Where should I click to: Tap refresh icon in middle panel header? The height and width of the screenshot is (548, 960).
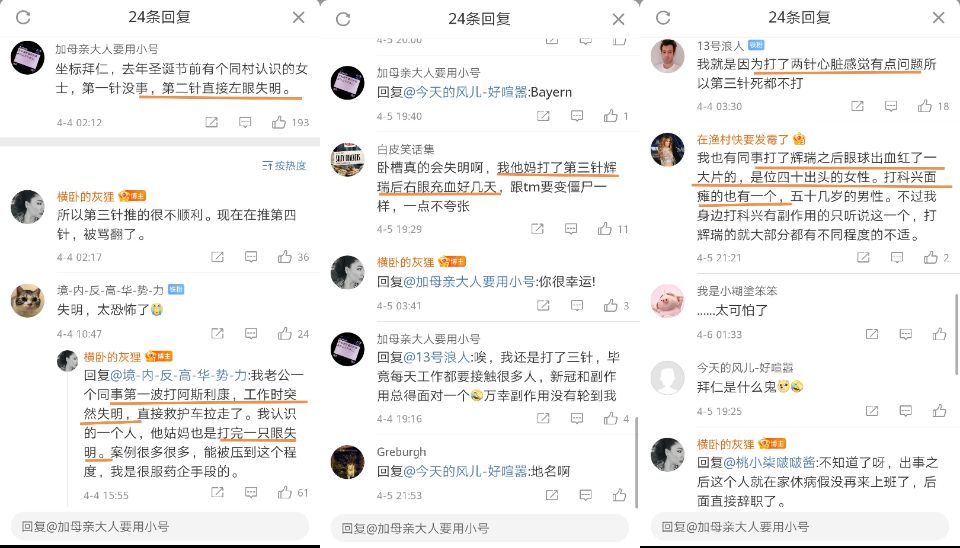click(343, 19)
